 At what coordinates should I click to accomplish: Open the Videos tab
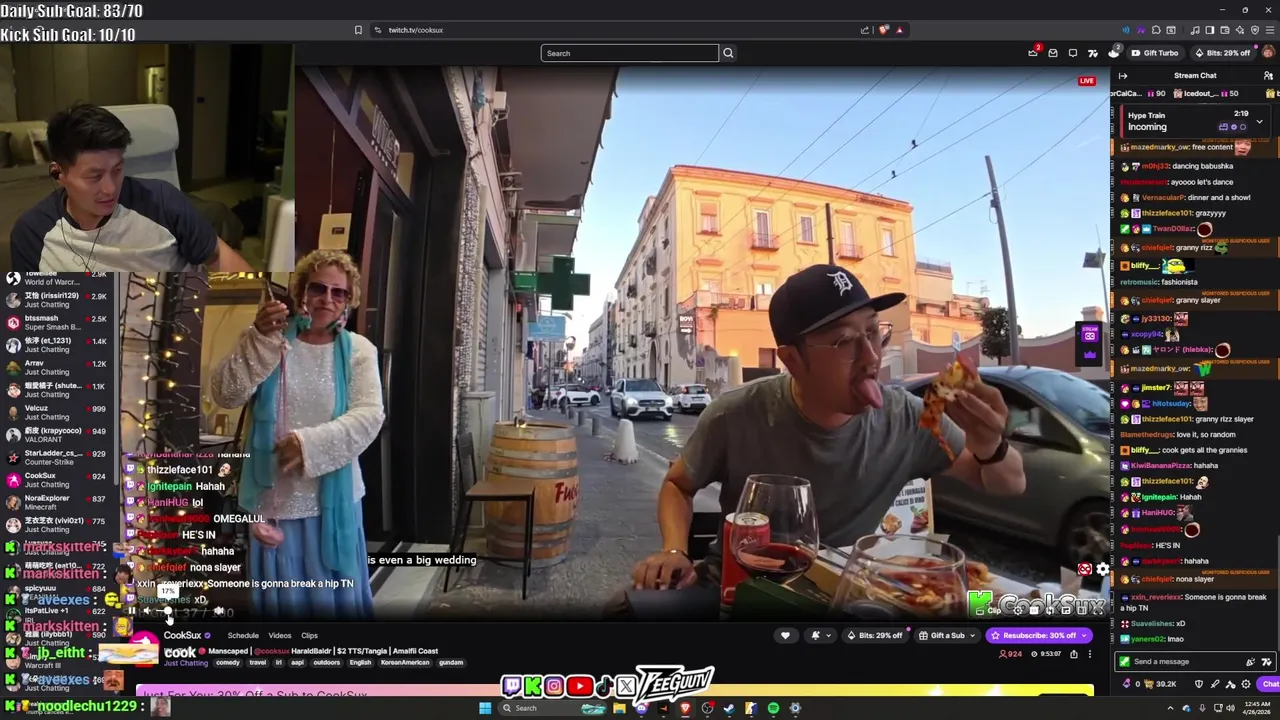(280, 635)
